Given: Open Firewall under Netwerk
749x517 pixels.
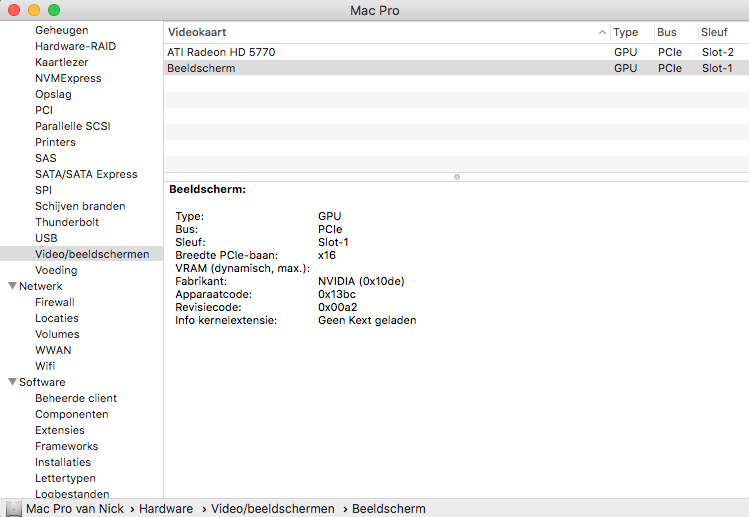Looking at the screenshot, I should 54,302.
